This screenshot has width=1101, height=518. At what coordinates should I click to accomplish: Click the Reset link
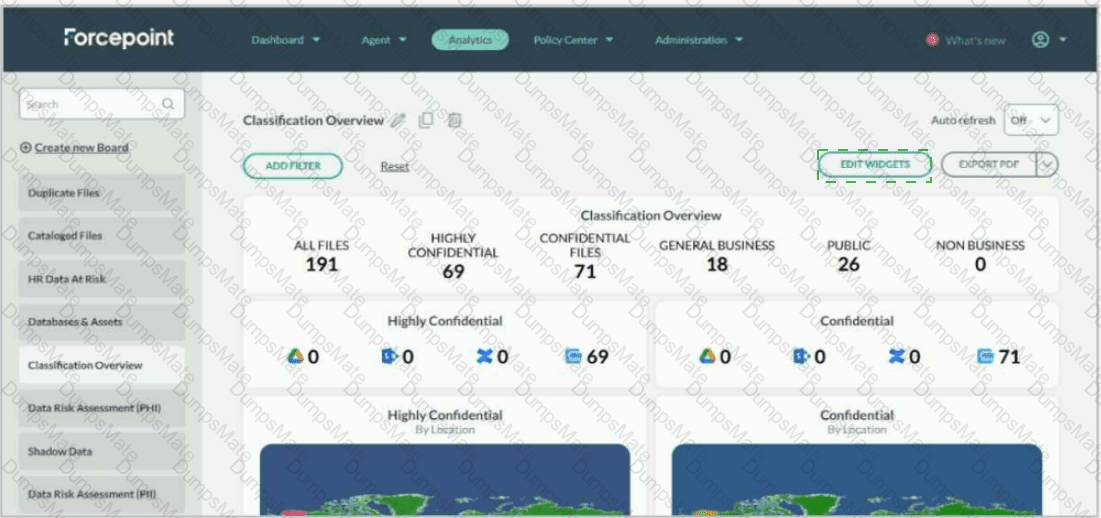click(x=395, y=166)
